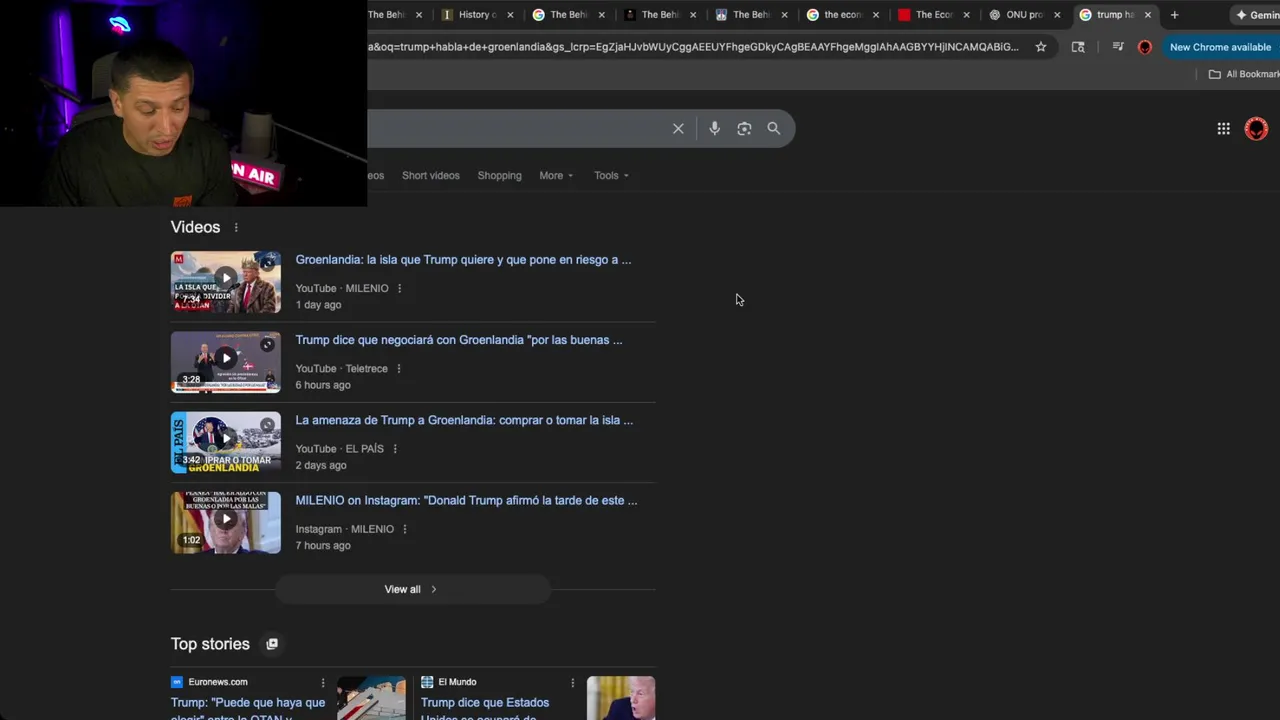Click '2 days ago' under EL PAÍS video
Viewport: 1280px width, 720px height.
coord(321,466)
